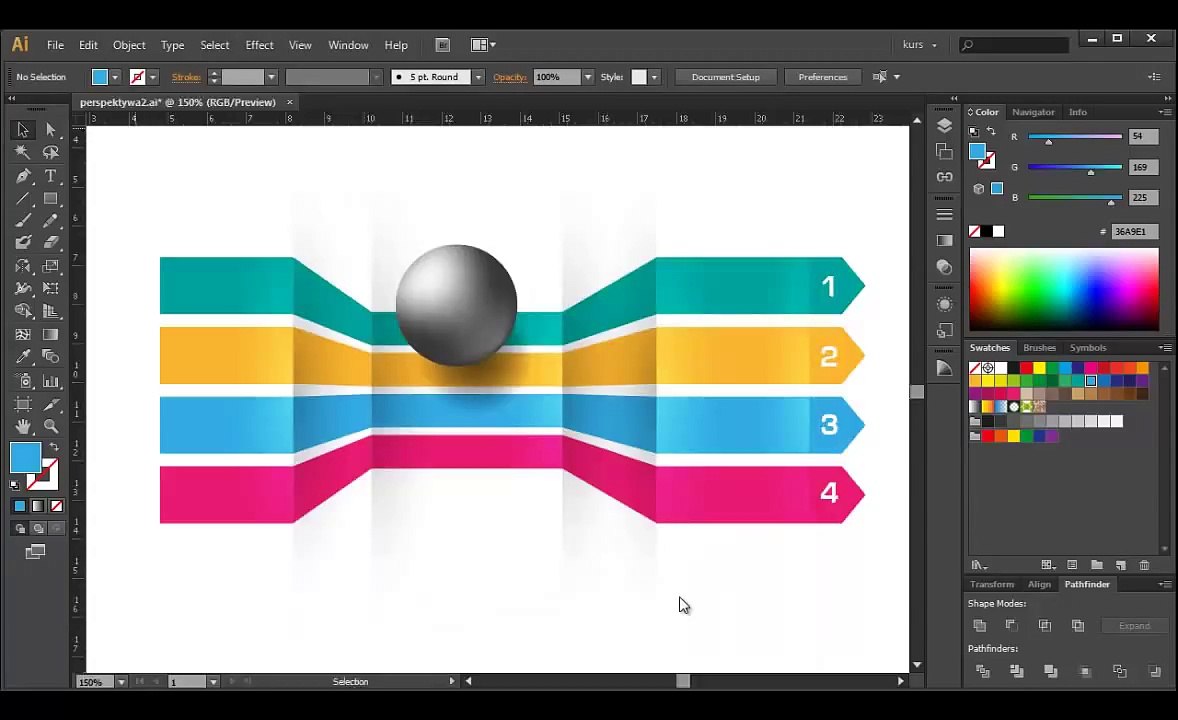
Task: Open the Layers panel icon
Action: tap(944, 126)
